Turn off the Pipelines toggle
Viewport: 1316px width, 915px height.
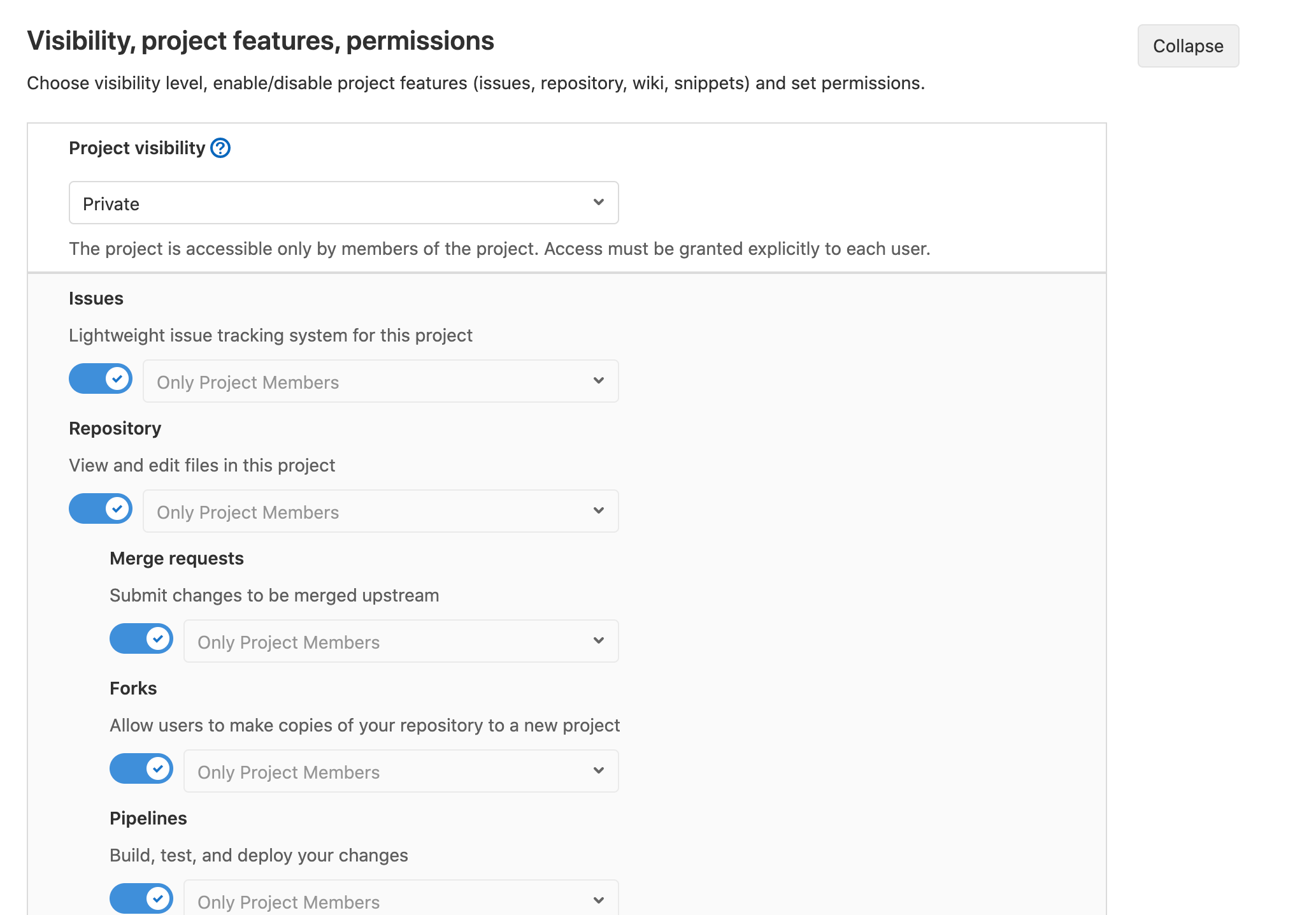(x=141, y=898)
